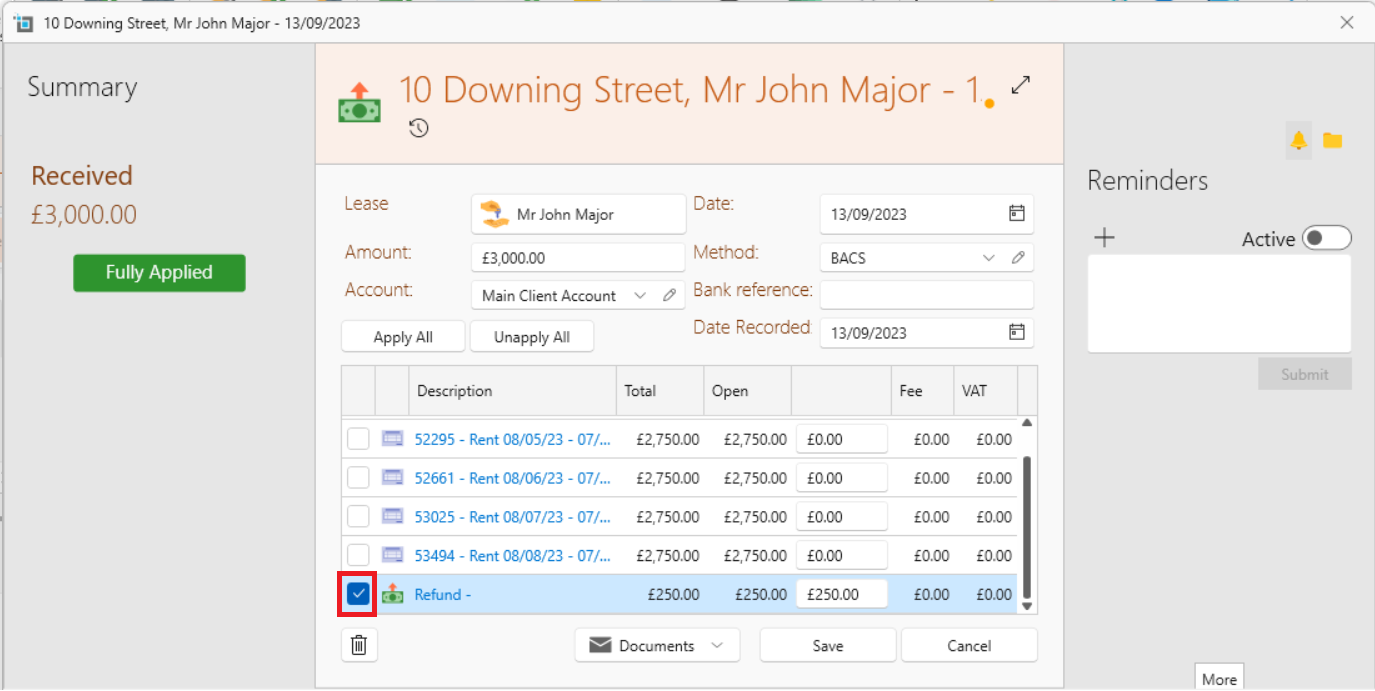Click the pencil edit icon beside Account
Screen dimensions: 1375x691
point(669,296)
